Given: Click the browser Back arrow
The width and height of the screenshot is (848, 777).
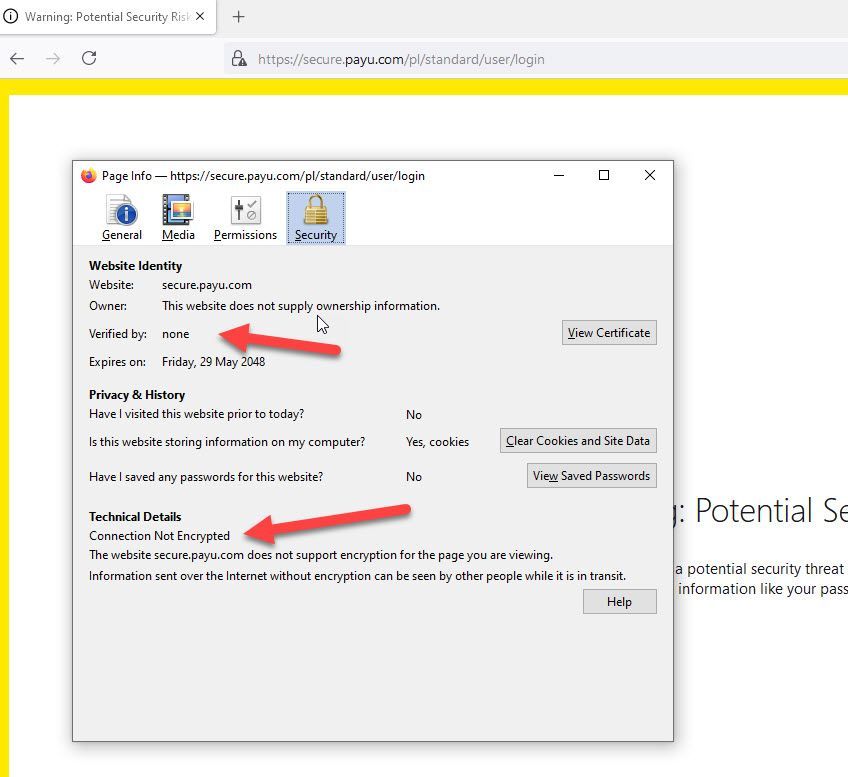Looking at the screenshot, I should (17, 58).
